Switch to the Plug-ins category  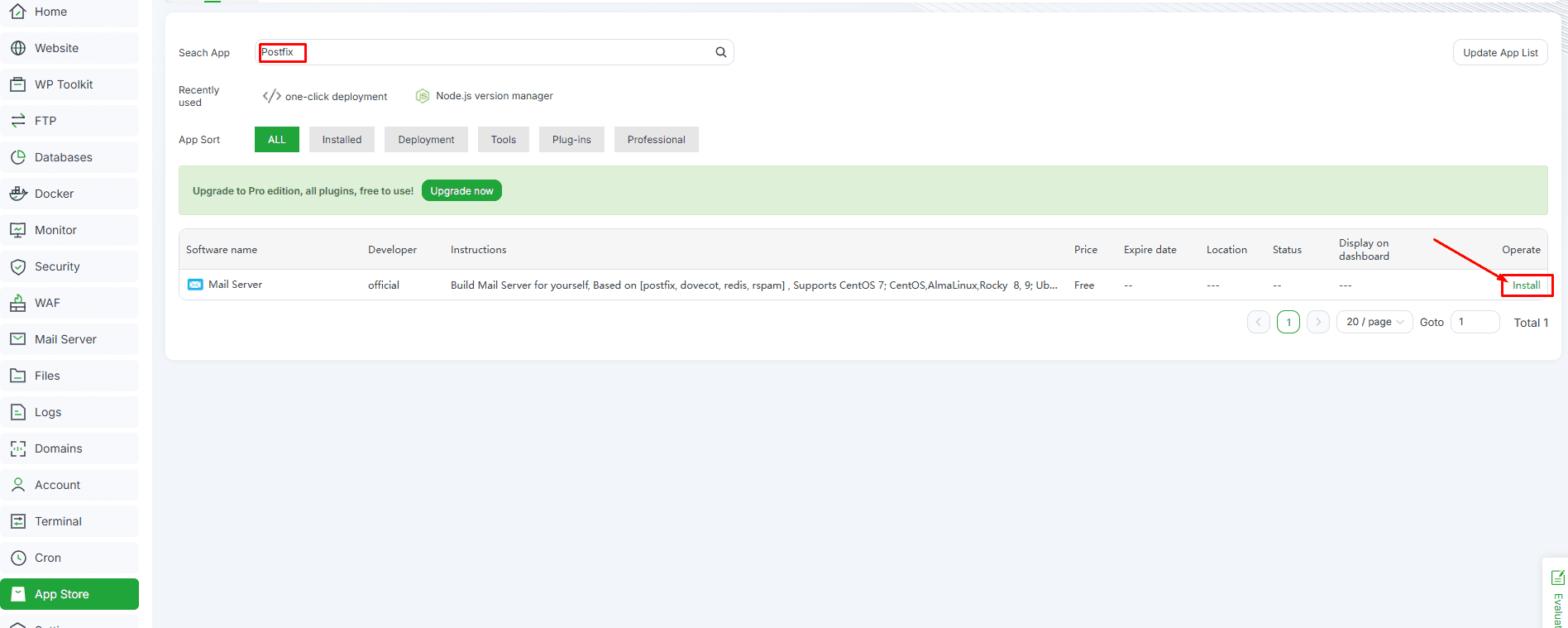(571, 140)
